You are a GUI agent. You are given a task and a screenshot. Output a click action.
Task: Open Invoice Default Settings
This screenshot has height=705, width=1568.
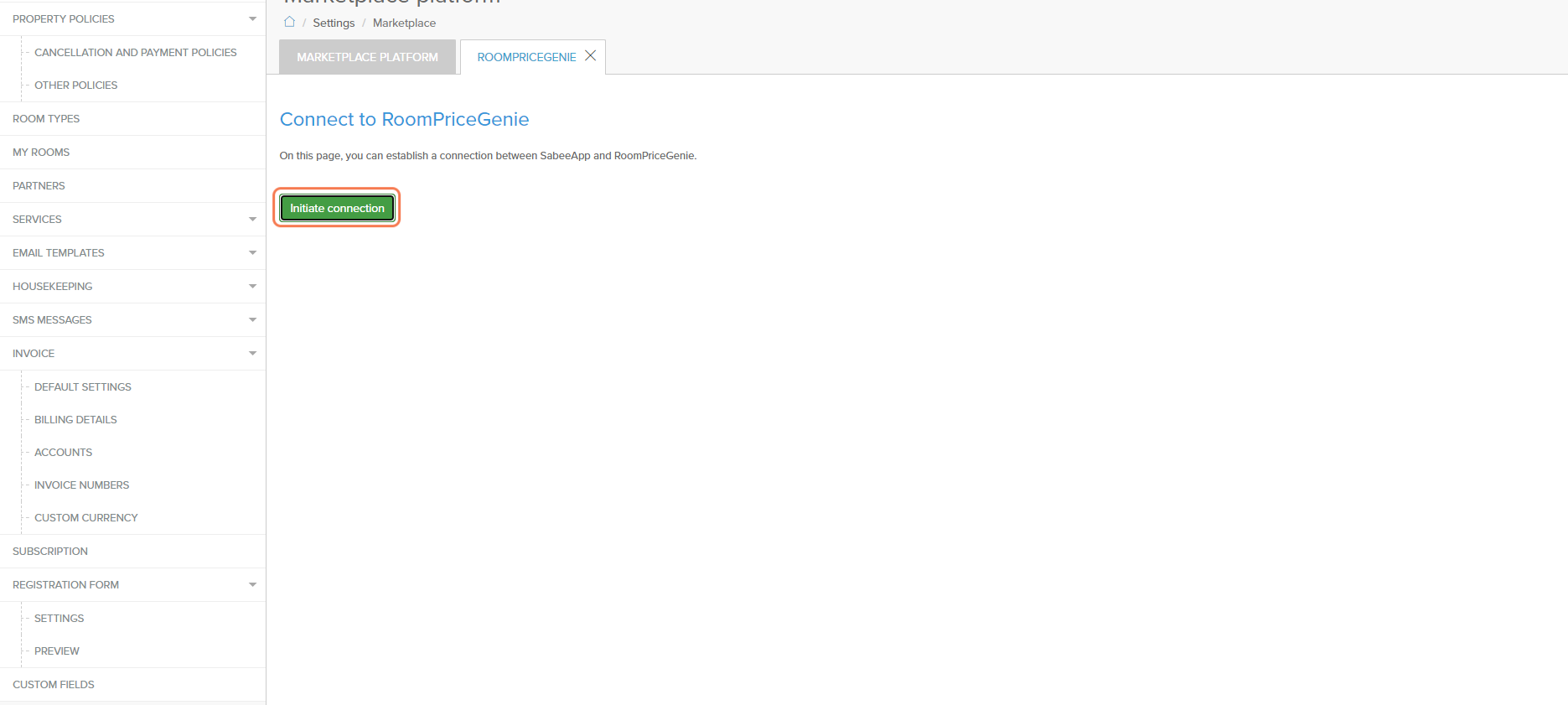pyautogui.click(x=83, y=386)
